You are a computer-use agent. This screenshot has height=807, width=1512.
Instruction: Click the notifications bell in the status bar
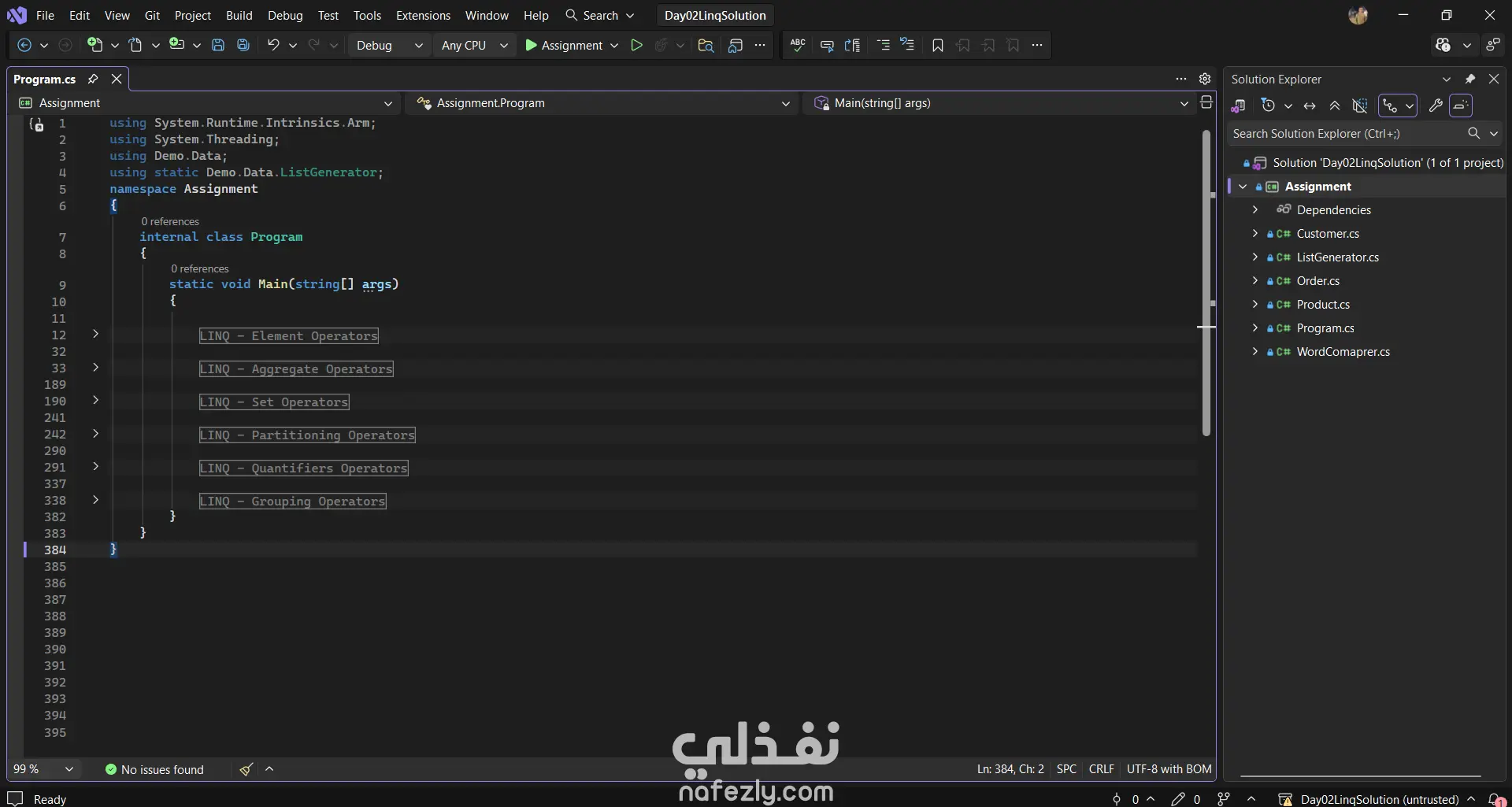pyautogui.click(x=1495, y=799)
